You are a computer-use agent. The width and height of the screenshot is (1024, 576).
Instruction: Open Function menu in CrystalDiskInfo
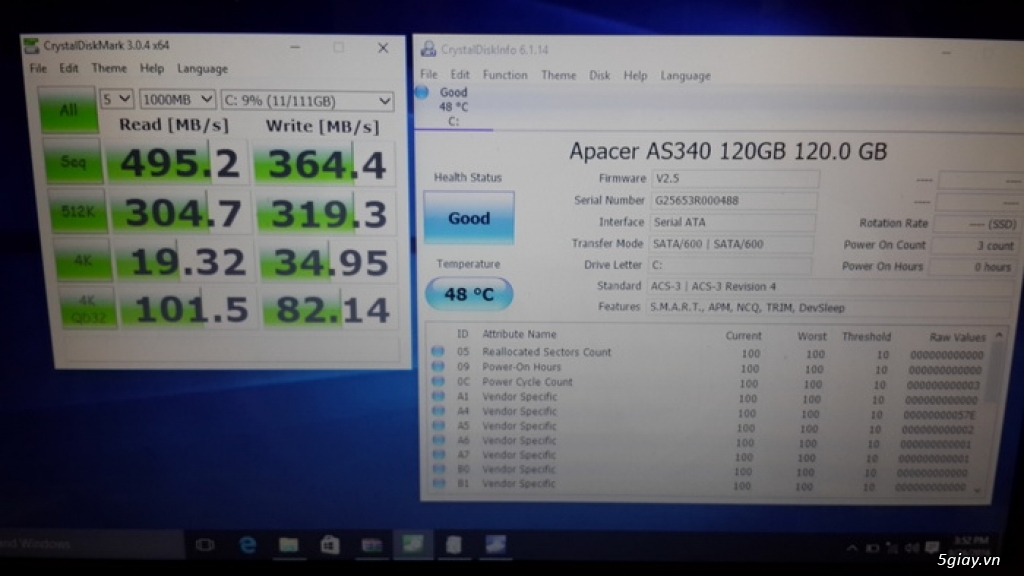pos(505,75)
